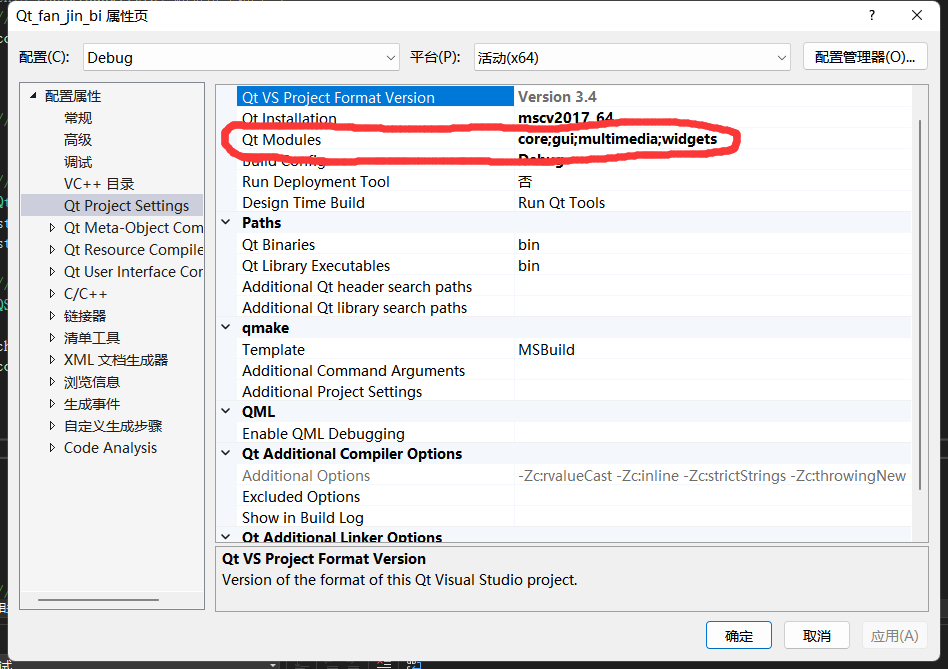Collapse the 配置属性 tree node
The image size is (948, 669).
click(33, 95)
